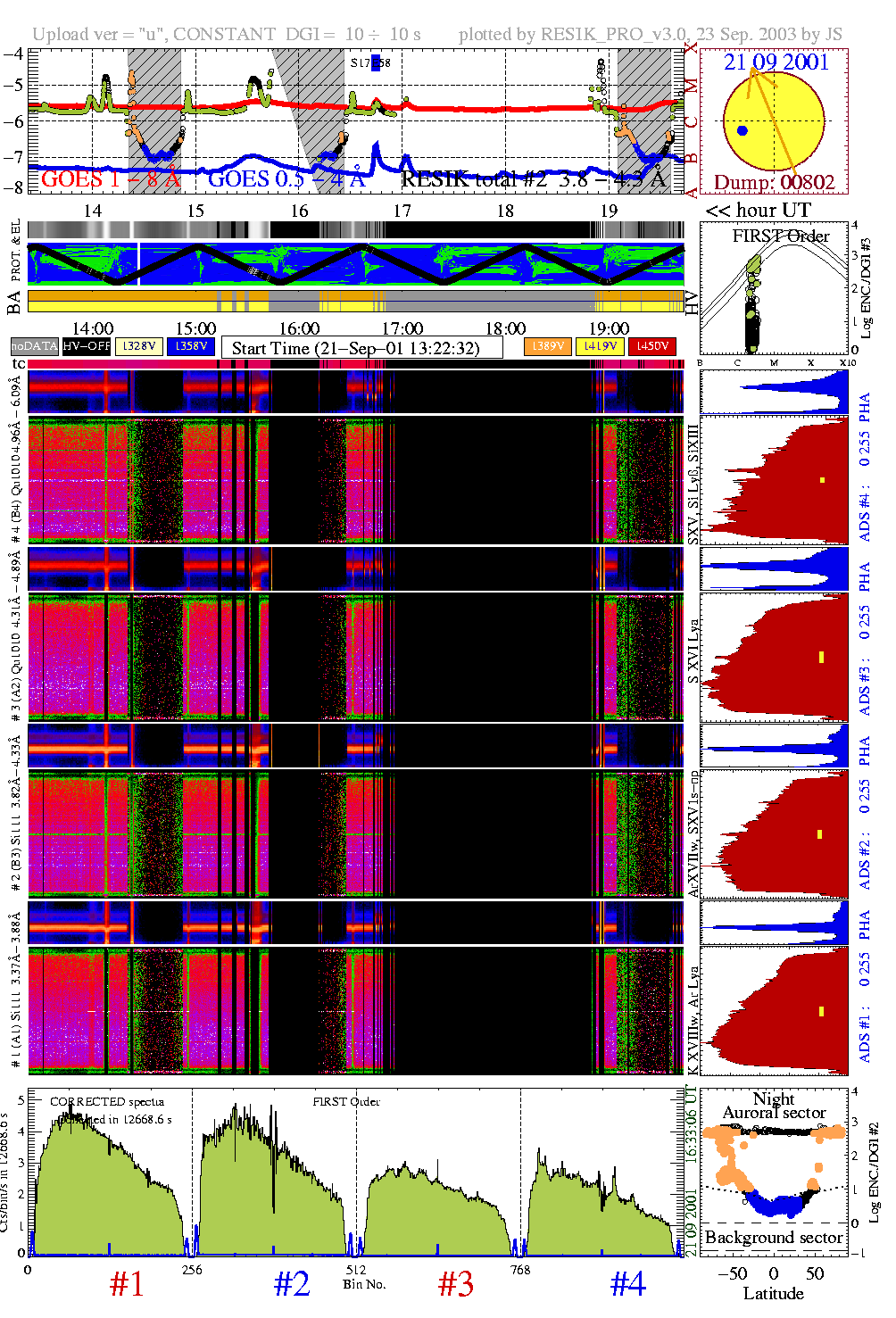The height and width of the screenshot is (1318, 896).
Task: Click the blue background cluster in latitude plot
Action: point(775,1205)
